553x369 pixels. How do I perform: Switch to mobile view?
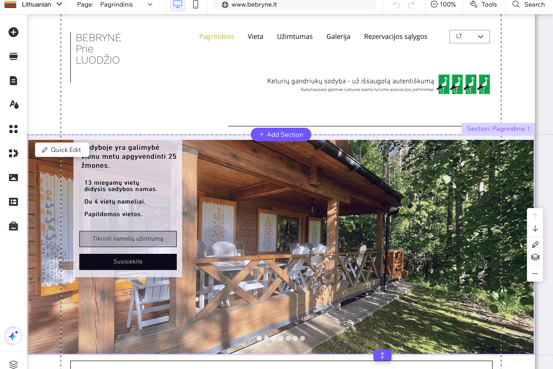pyautogui.click(x=195, y=5)
